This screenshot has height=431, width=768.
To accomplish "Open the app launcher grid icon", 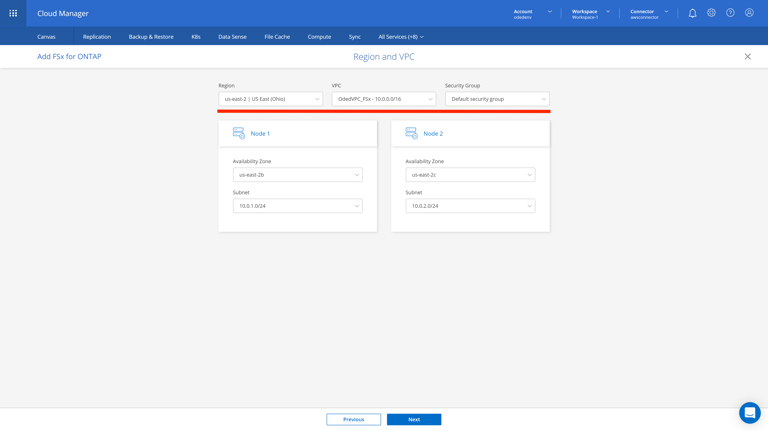I will click(13, 13).
